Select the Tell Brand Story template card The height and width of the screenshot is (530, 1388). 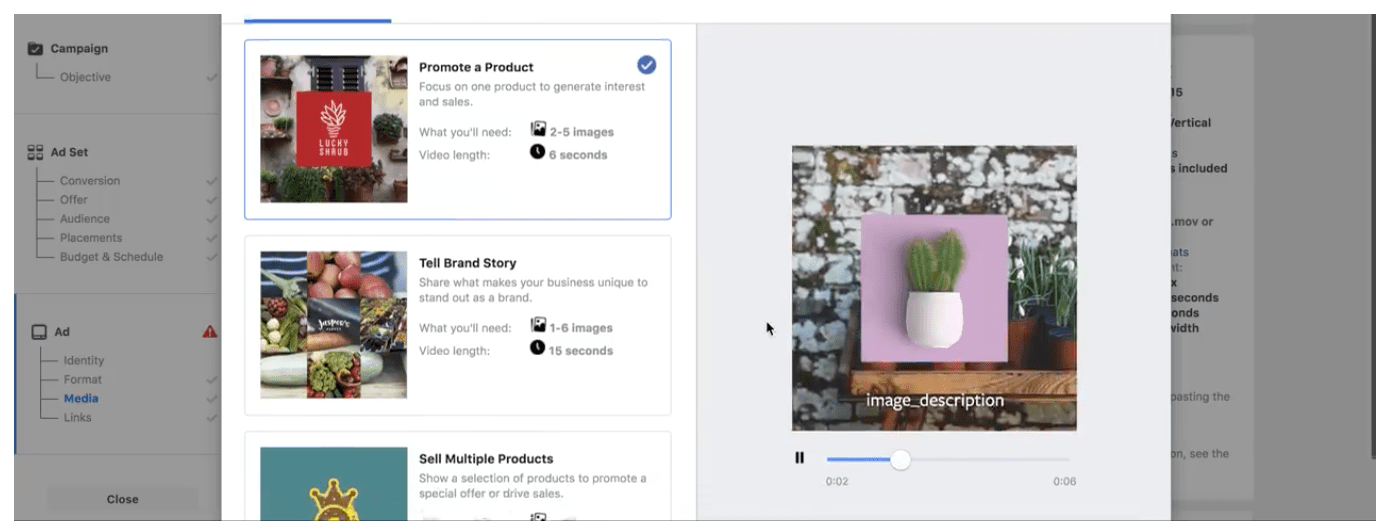[457, 325]
